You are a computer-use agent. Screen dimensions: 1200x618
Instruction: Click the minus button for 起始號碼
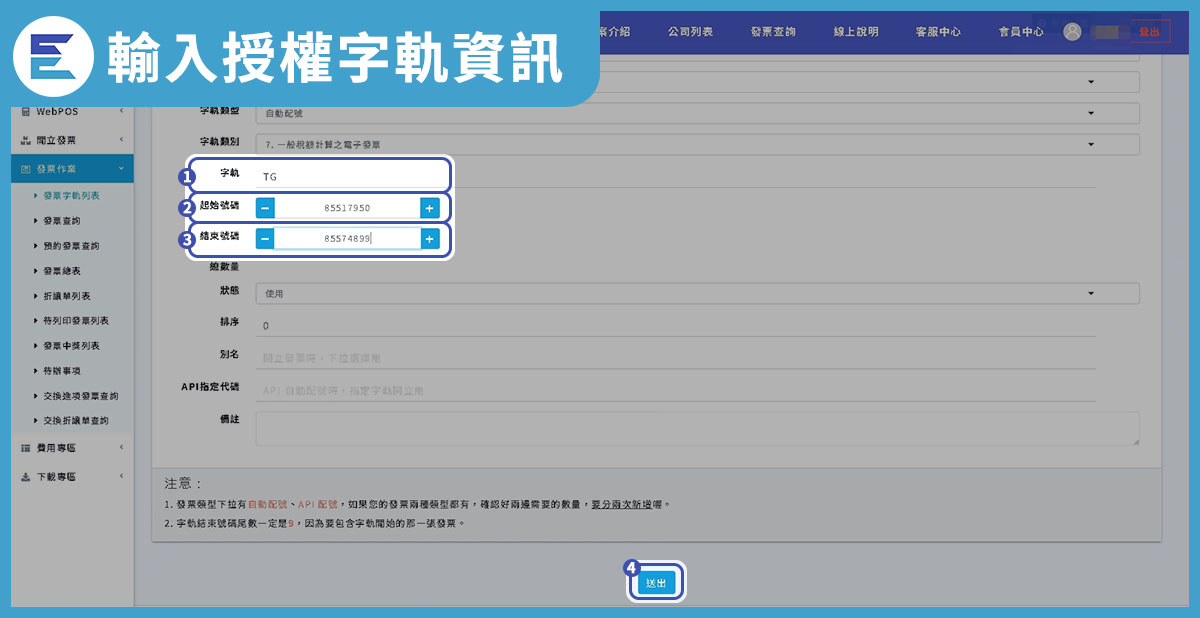[265, 208]
